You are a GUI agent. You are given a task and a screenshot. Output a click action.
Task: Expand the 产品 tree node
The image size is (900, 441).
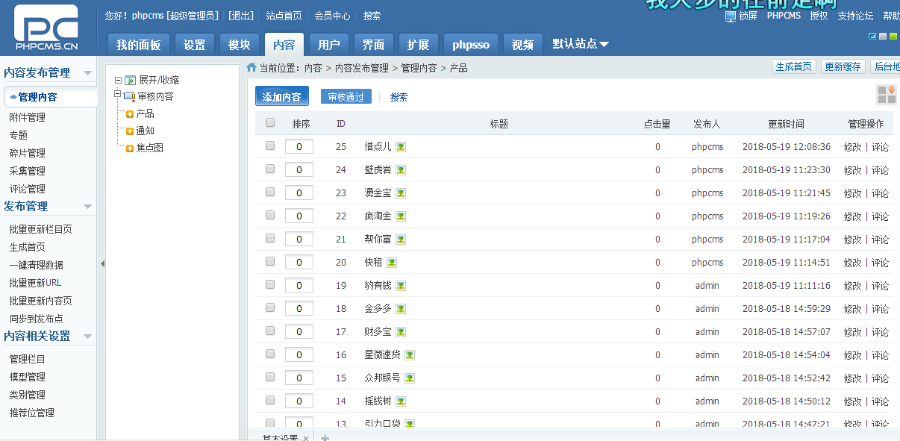129,114
